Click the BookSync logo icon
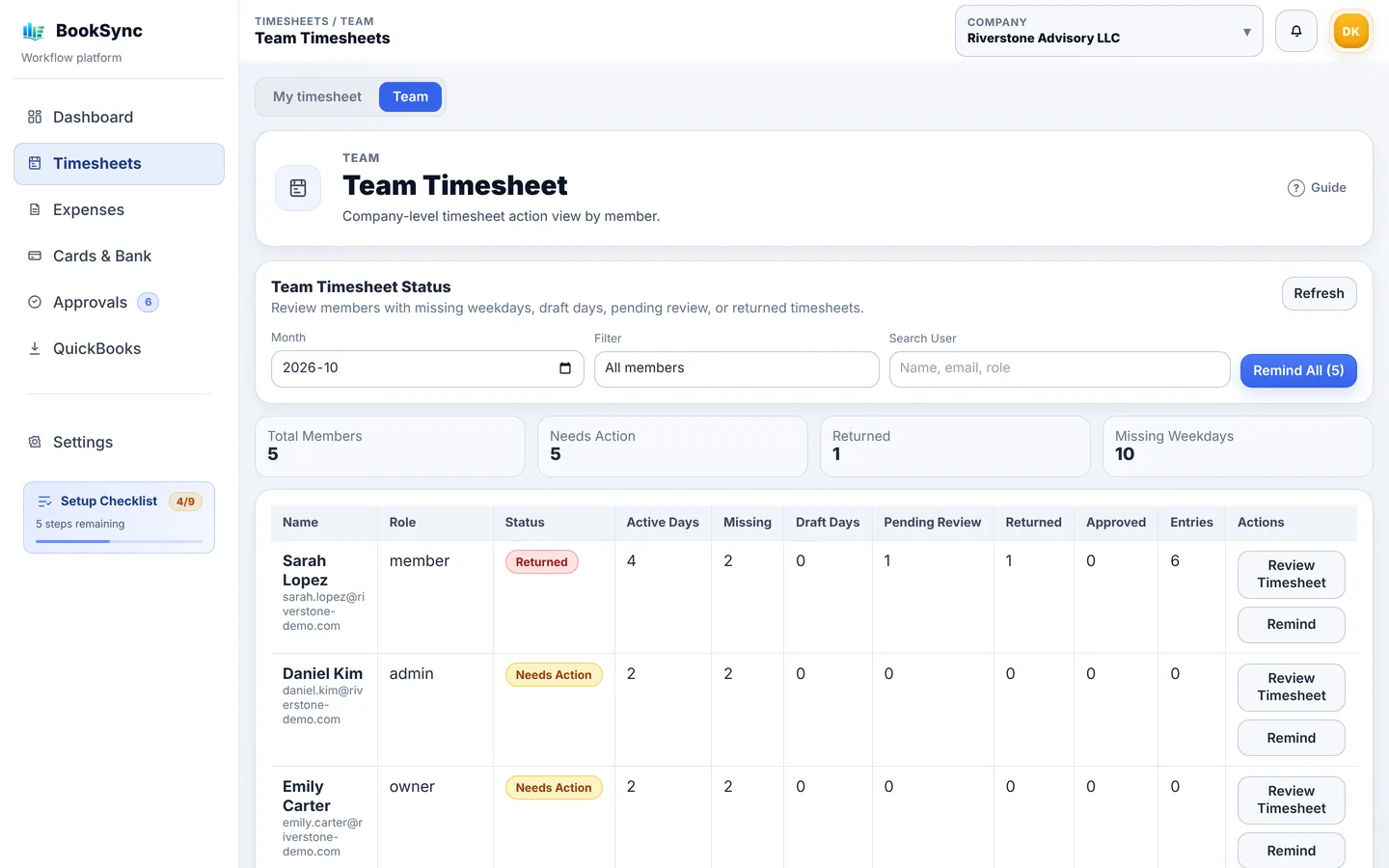 click(34, 31)
